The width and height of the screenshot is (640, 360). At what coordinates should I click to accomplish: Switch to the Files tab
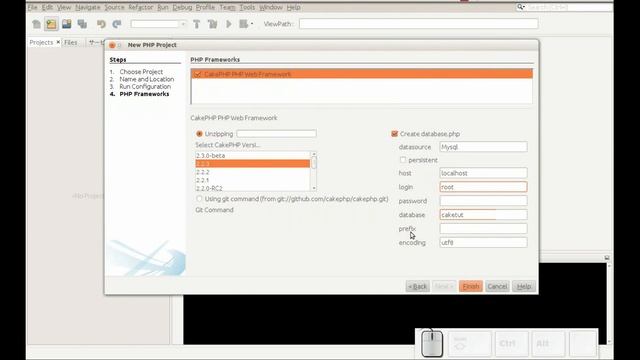coord(71,42)
